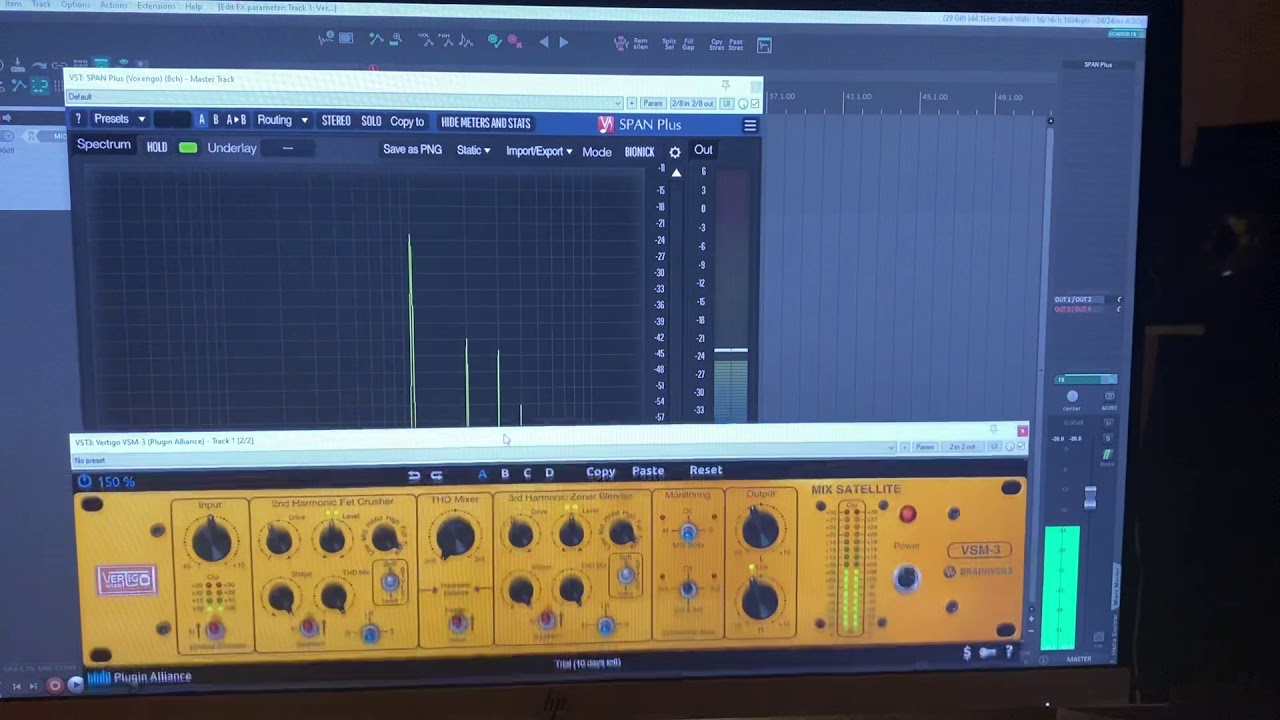Open the SPAN Plus hamburger menu

tap(750, 125)
